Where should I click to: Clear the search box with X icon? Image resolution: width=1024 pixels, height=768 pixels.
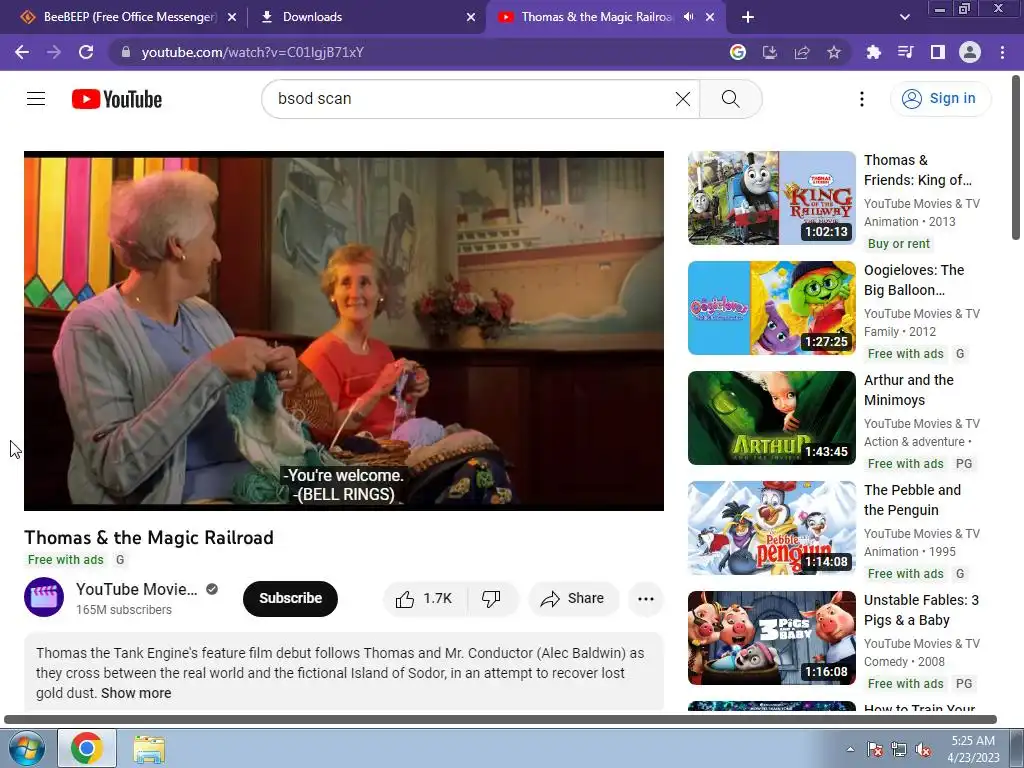(x=682, y=99)
